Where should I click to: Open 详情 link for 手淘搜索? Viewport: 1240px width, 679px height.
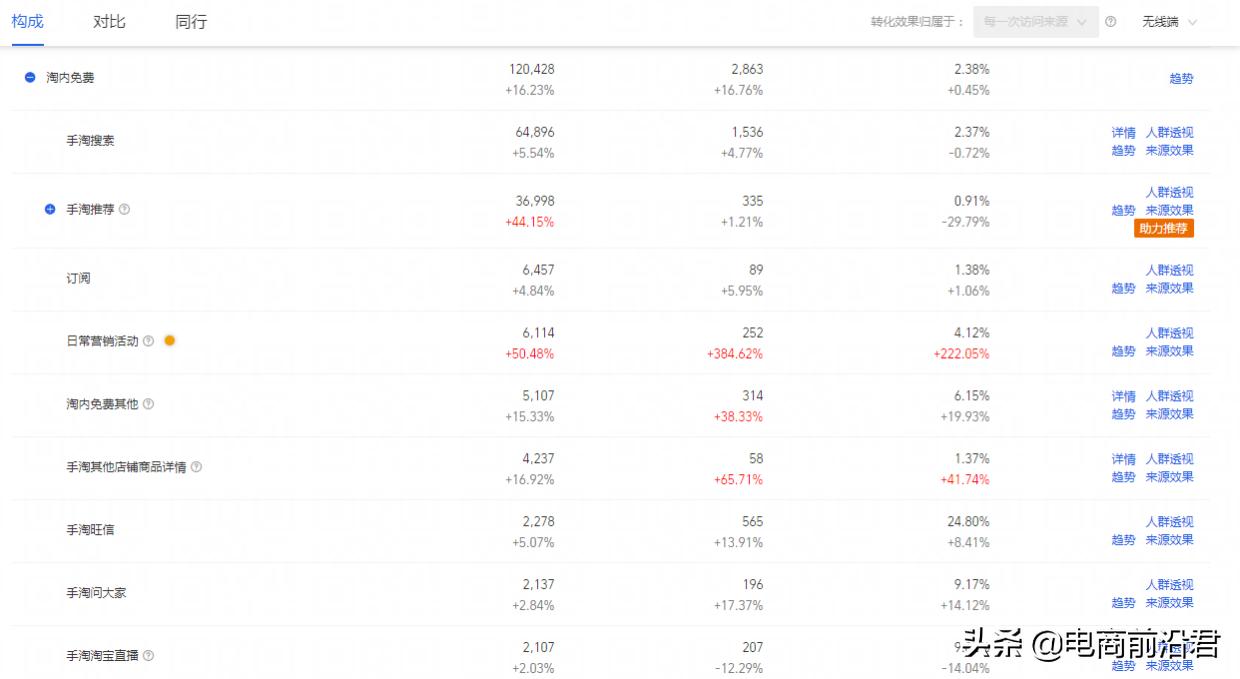[1123, 132]
